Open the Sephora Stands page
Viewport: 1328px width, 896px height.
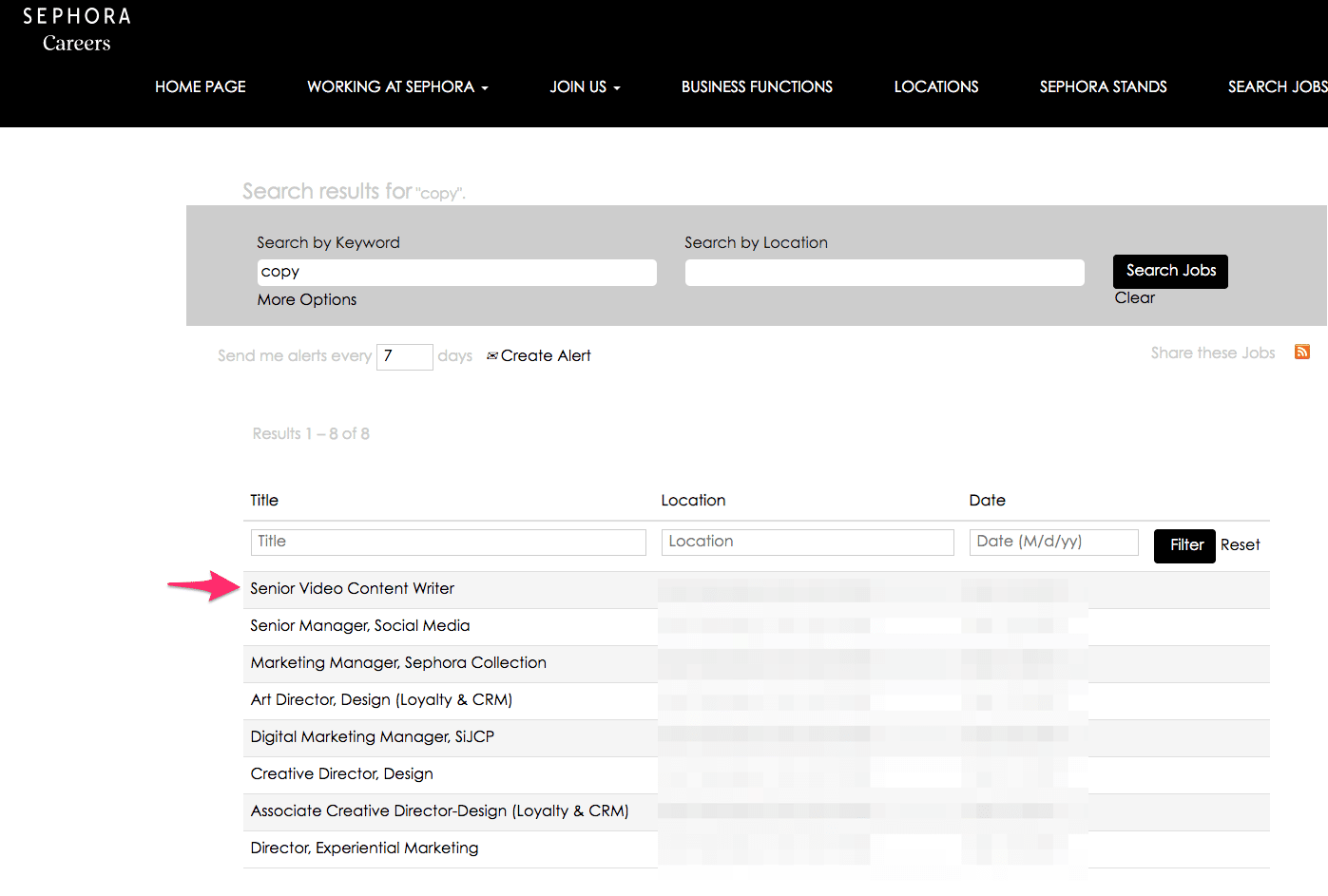click(x=1103, y=87)
